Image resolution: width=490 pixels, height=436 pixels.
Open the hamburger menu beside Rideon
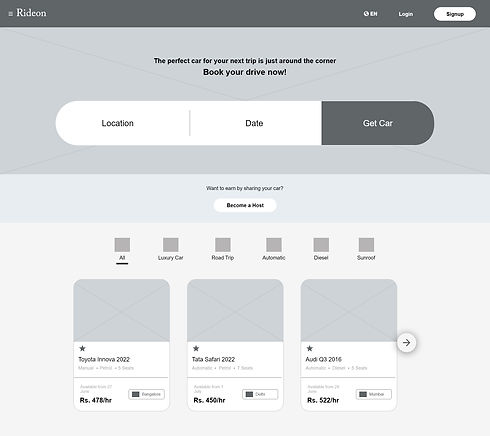coord(11,14)
